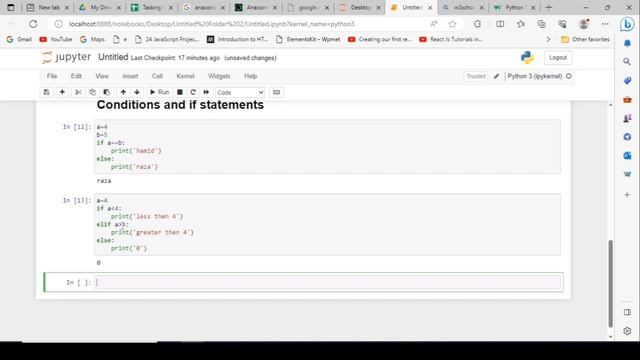Screen dimensions: 640x360
Task: Open a new browser tab
Action: coord(549,7)
